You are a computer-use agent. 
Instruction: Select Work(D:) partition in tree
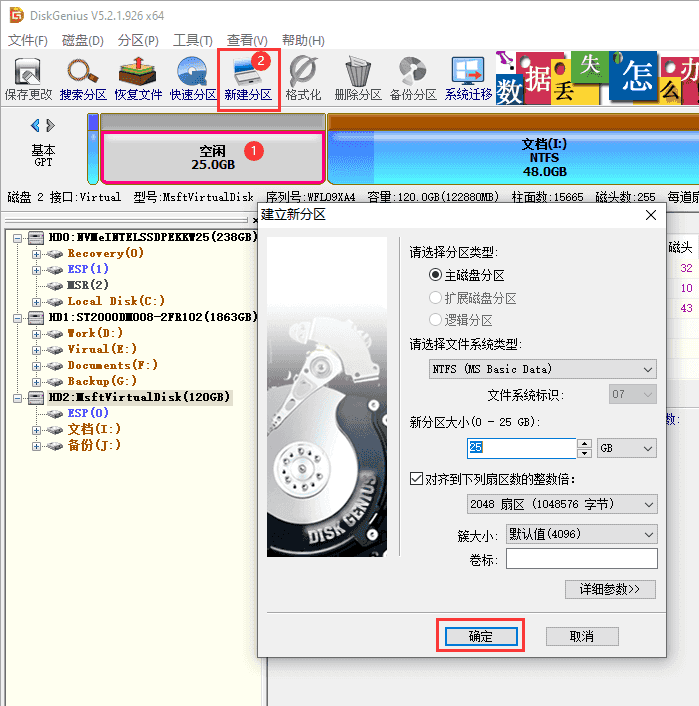tap(95, 333)
